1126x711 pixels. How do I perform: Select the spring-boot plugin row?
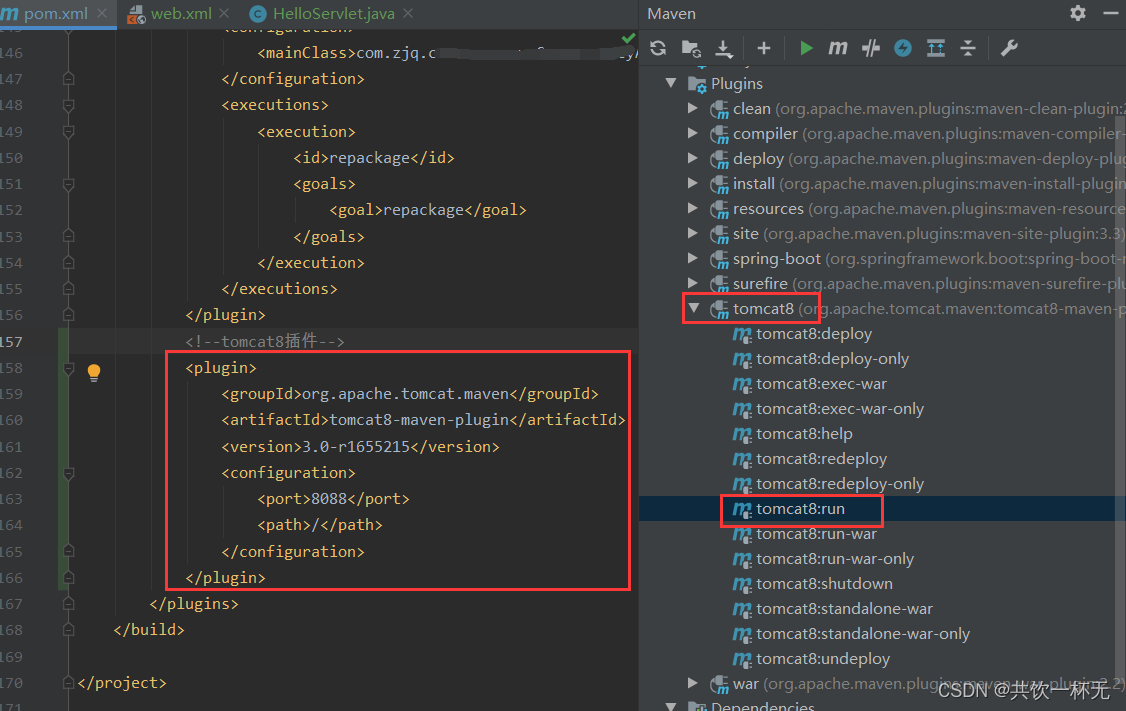click(882, 259)
